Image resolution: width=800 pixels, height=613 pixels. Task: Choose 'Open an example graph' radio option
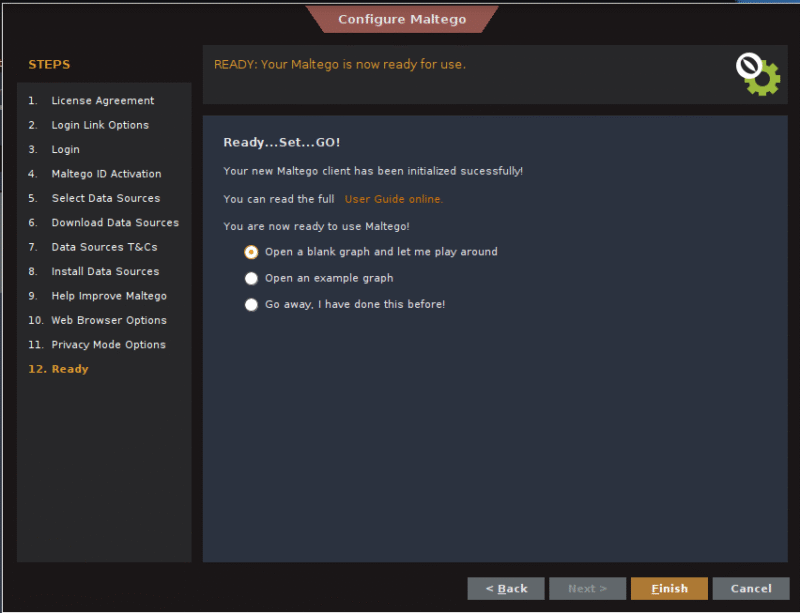pyautogui.click(x=252, y=278)
